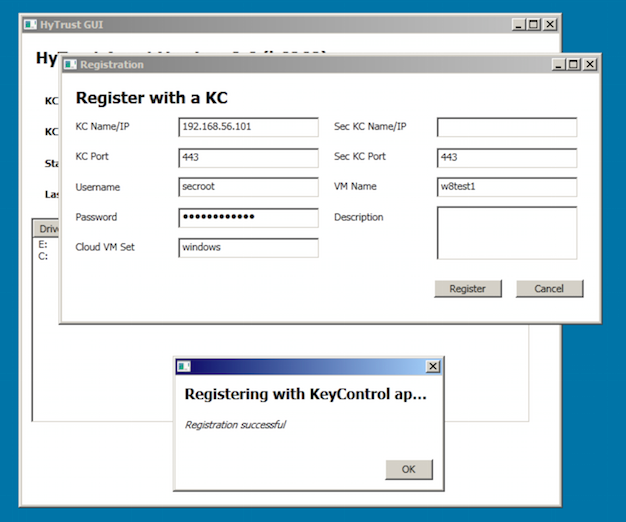Image resolution: width=626 pixels, height=522 pixels.
Task: Click the 'Username' label
Action: 98,187
